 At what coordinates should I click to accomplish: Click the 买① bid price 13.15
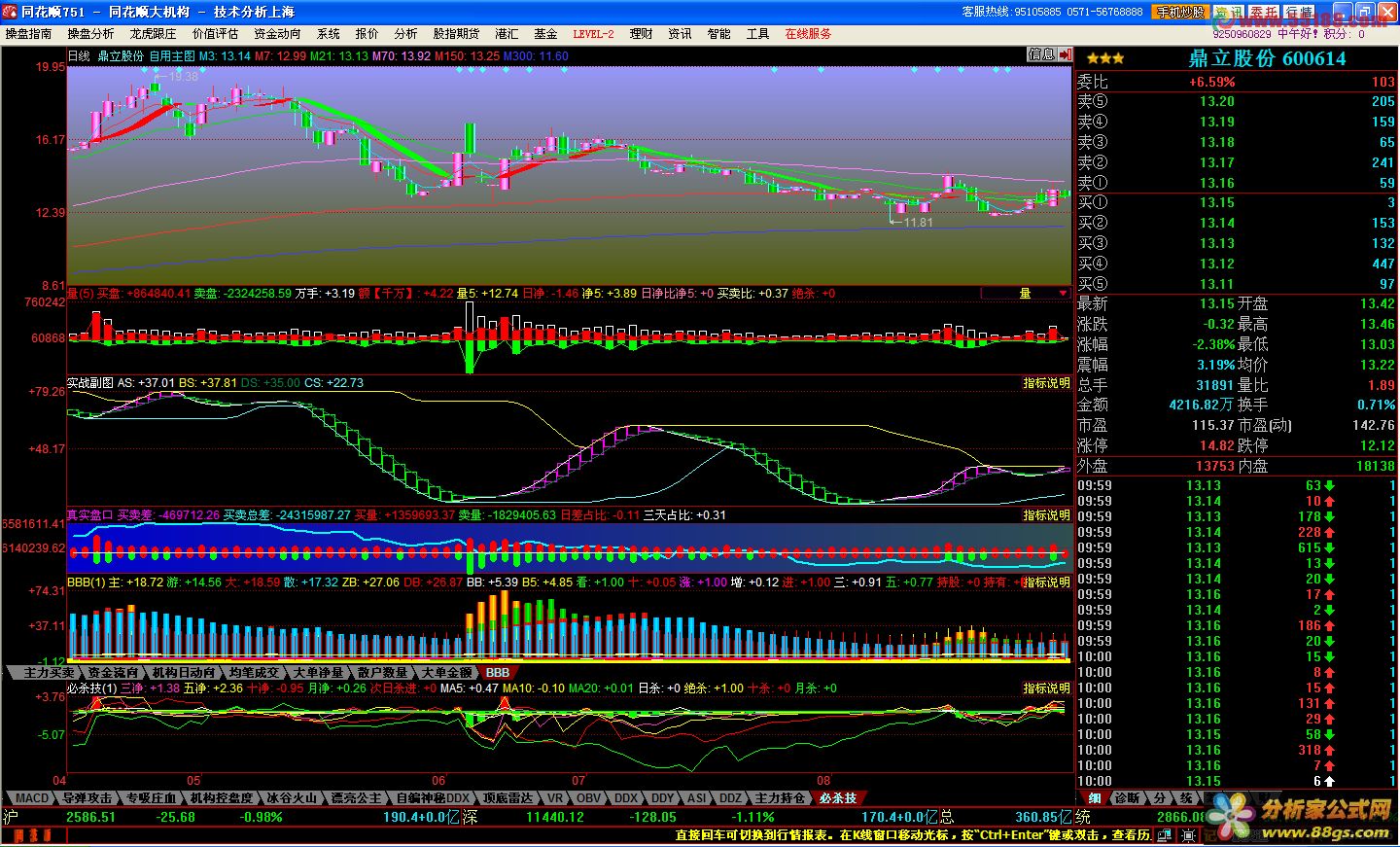(1217, 202)
